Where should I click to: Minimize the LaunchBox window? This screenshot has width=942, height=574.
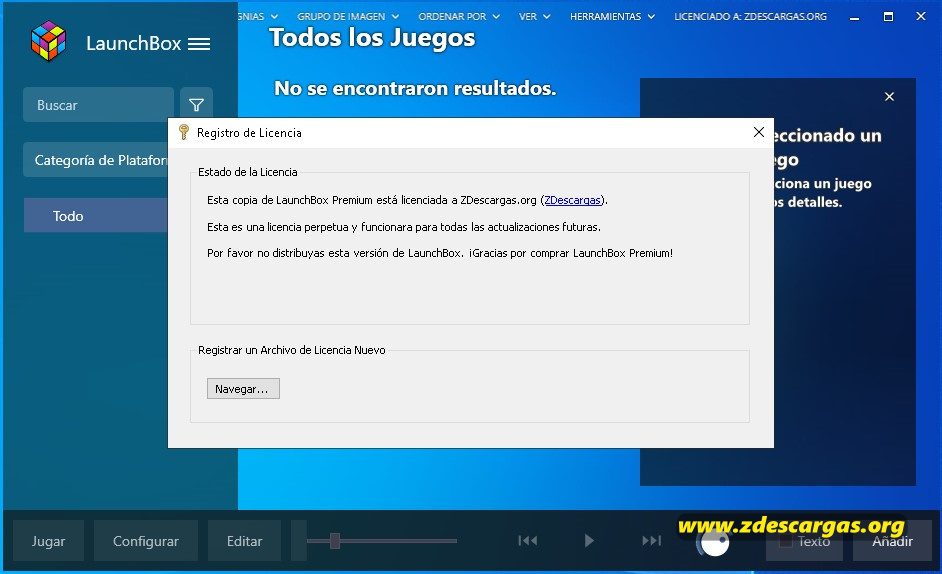[854, 17]
